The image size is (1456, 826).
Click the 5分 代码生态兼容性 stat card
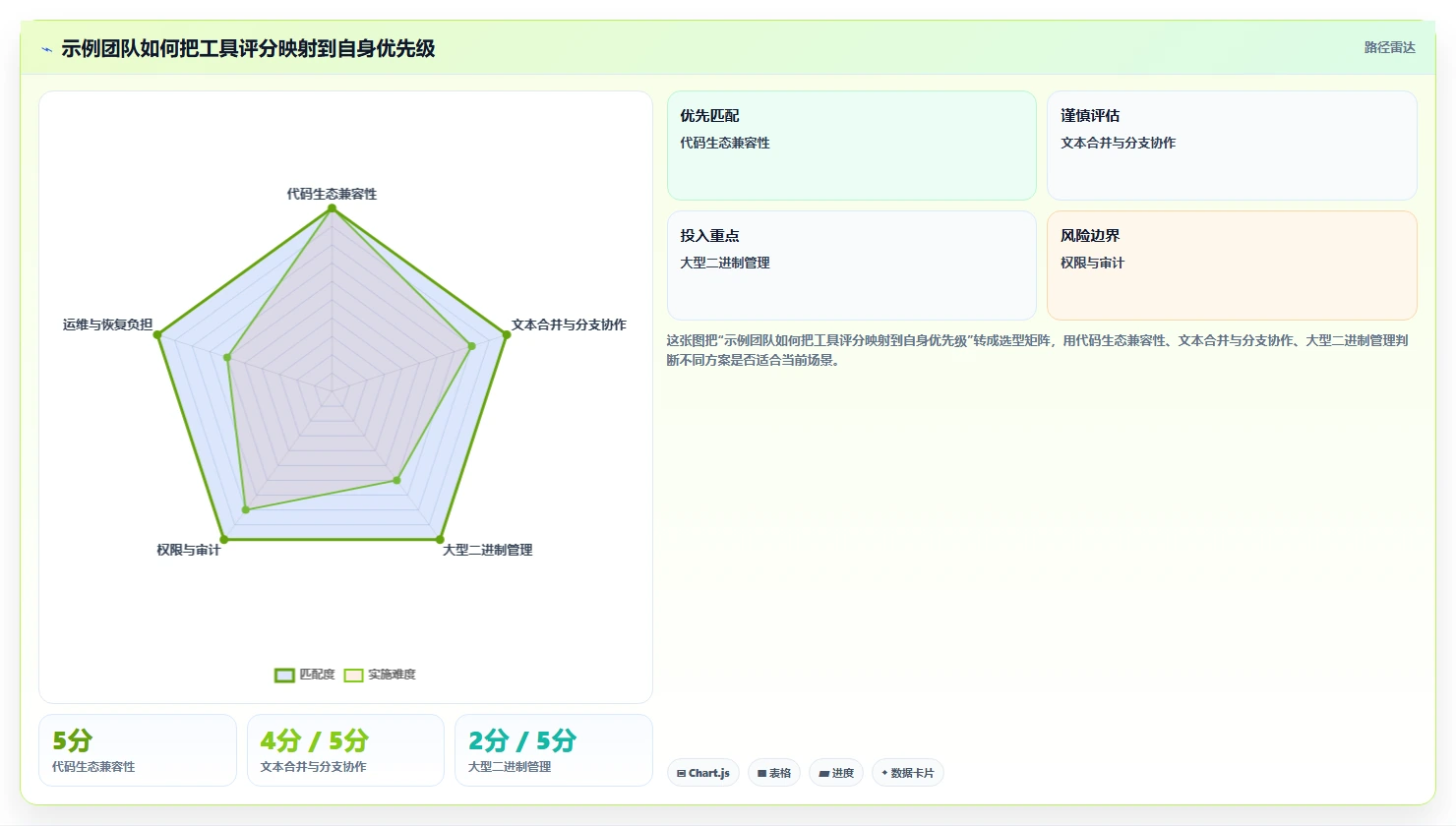point(138,750)
